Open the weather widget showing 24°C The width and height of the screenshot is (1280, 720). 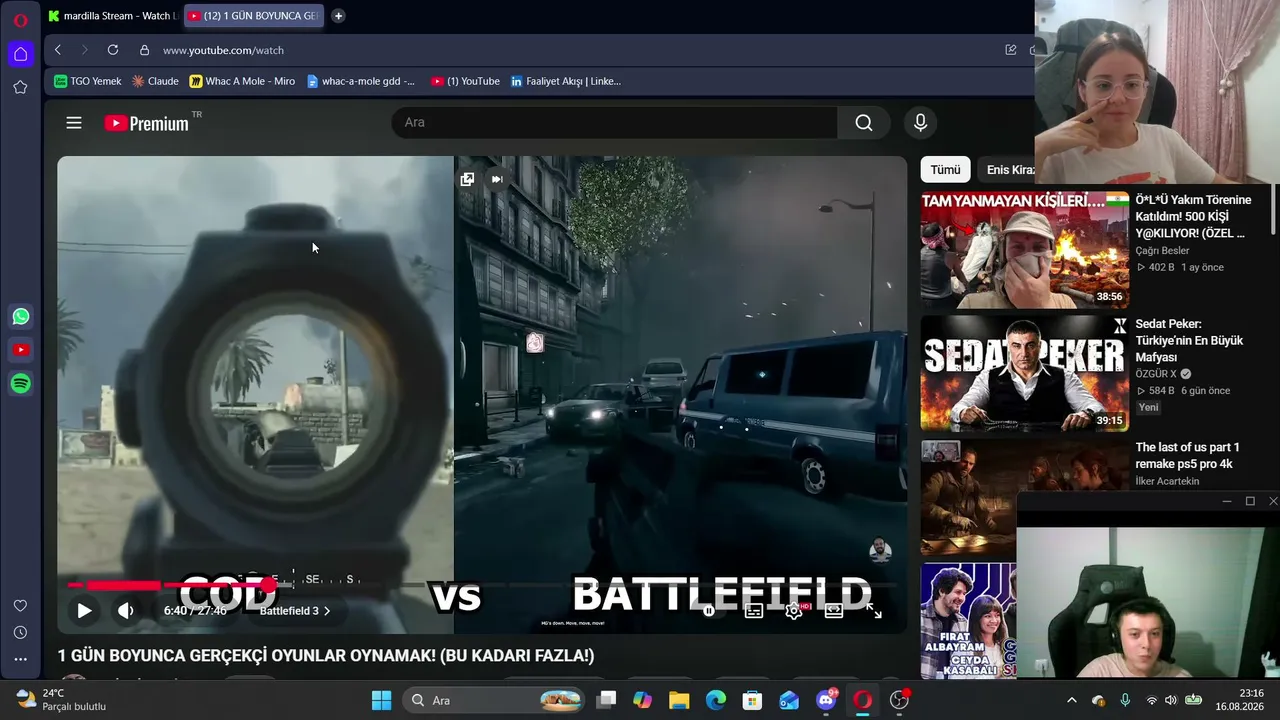pyautogui.click(x=62, y=700)
